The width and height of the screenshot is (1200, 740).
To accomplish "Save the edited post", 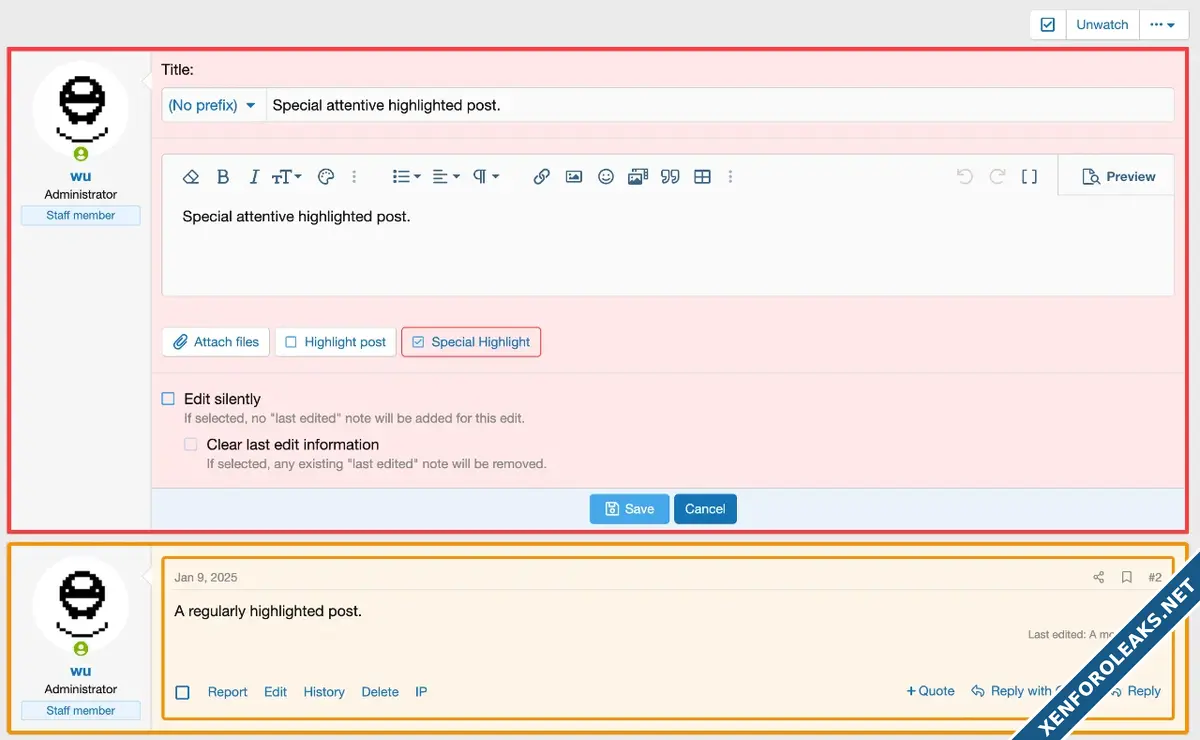I will (629, 509).
